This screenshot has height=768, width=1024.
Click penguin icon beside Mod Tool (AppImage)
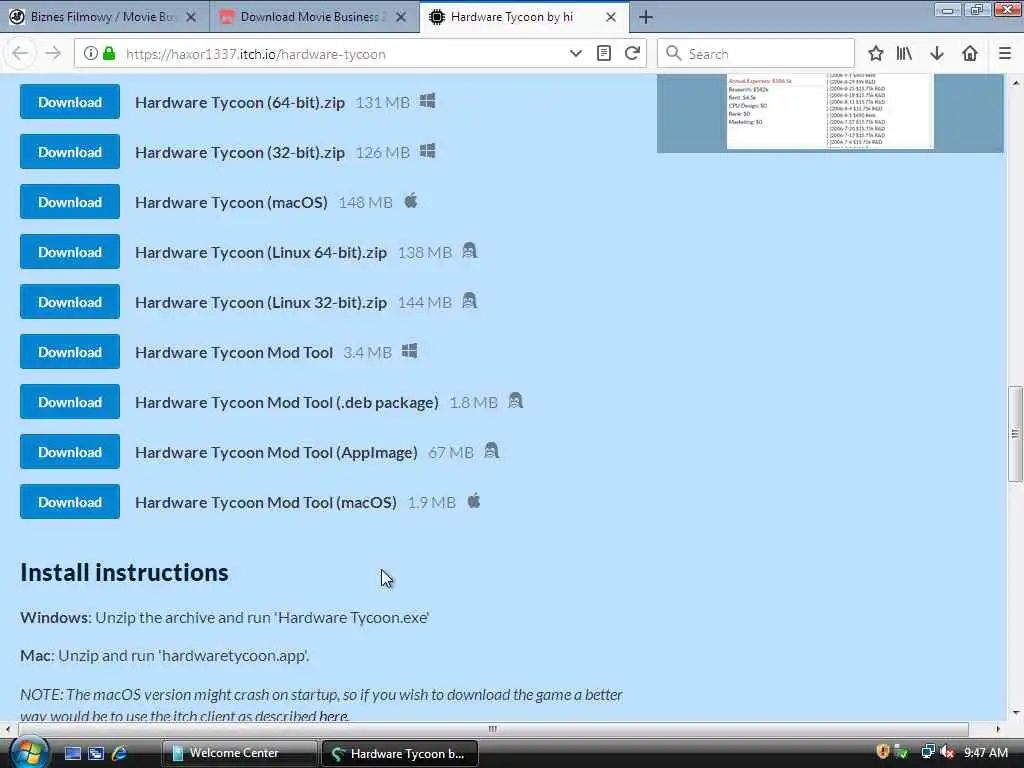[492, 451]
